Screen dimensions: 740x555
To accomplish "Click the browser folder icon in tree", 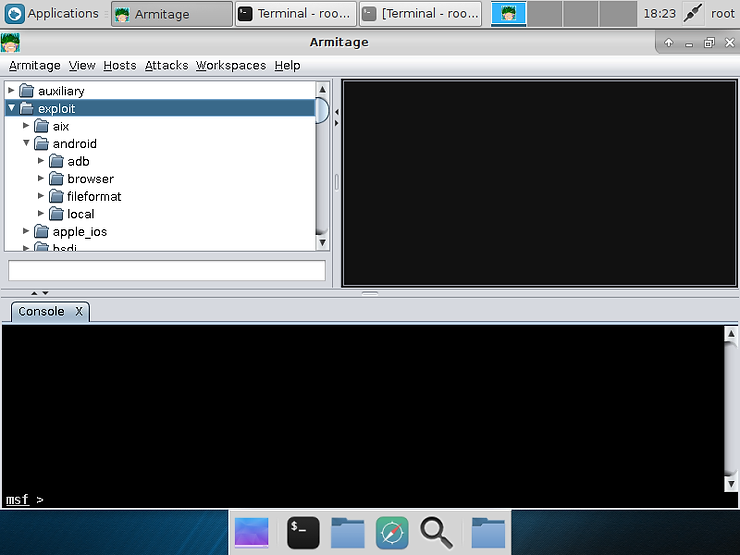I will [x=56, y=179].
